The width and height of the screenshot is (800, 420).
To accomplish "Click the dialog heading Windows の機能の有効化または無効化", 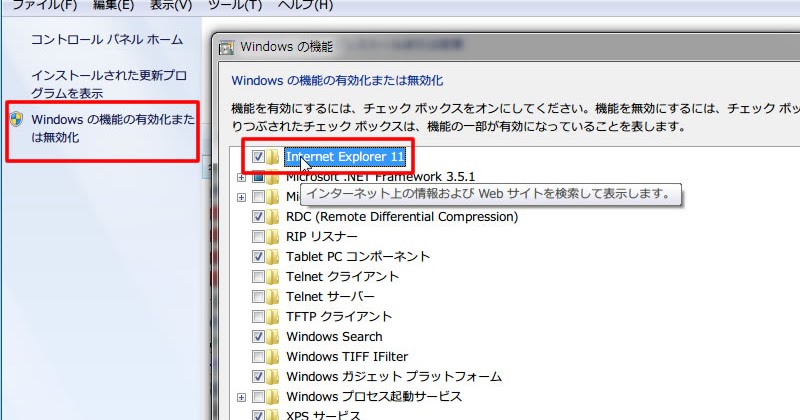I will click(x=337, y=81).
